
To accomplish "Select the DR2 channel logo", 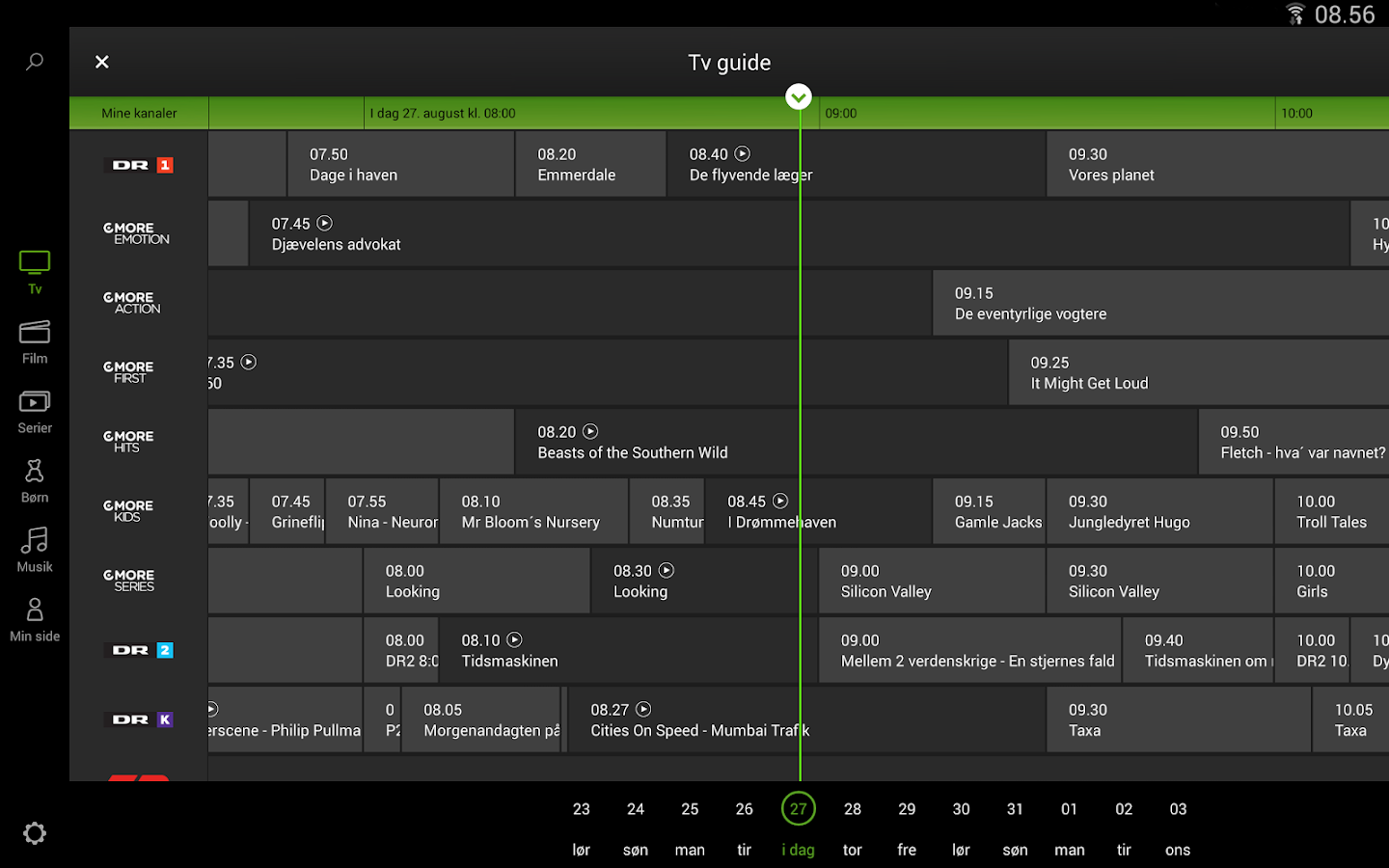I will pos(139,650).
